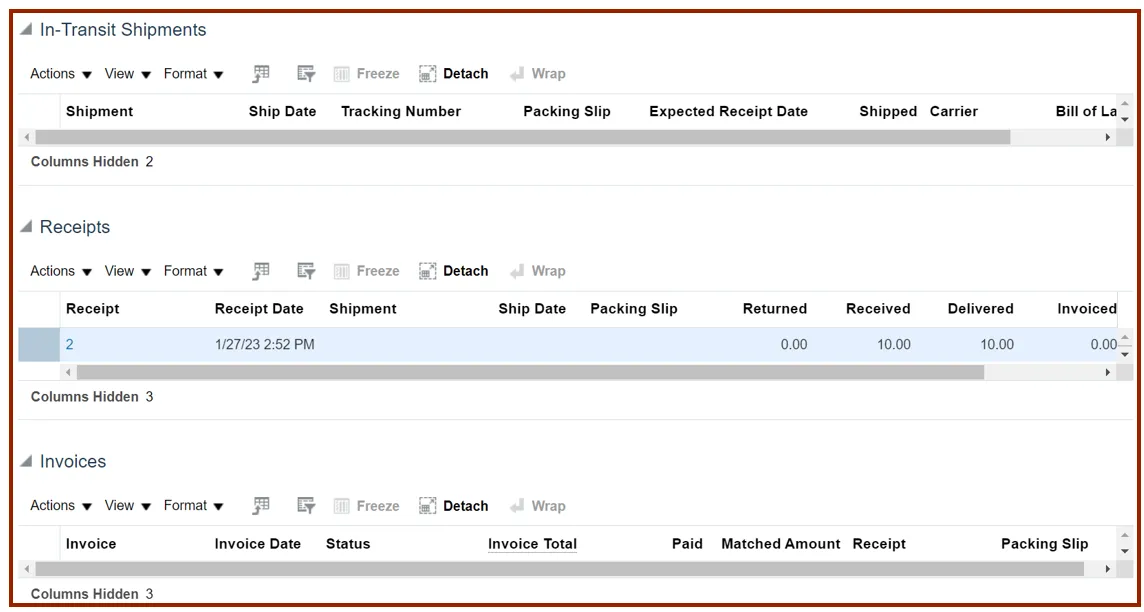Click Detach icon in In-Transit Shipments toolbar

pyautogui.click(x=428, y=74)
